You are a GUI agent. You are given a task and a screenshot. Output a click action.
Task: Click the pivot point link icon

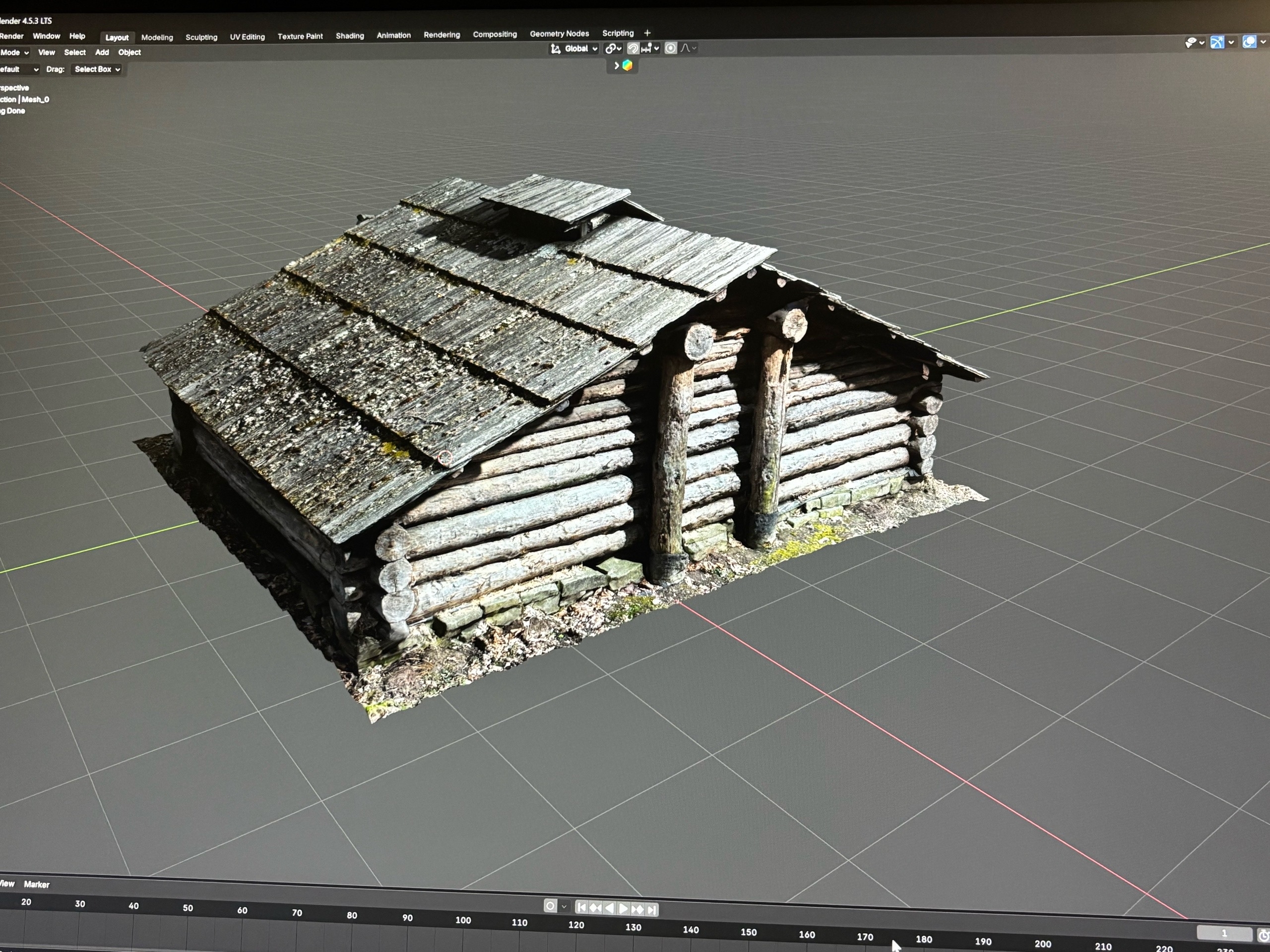point(611,49)
